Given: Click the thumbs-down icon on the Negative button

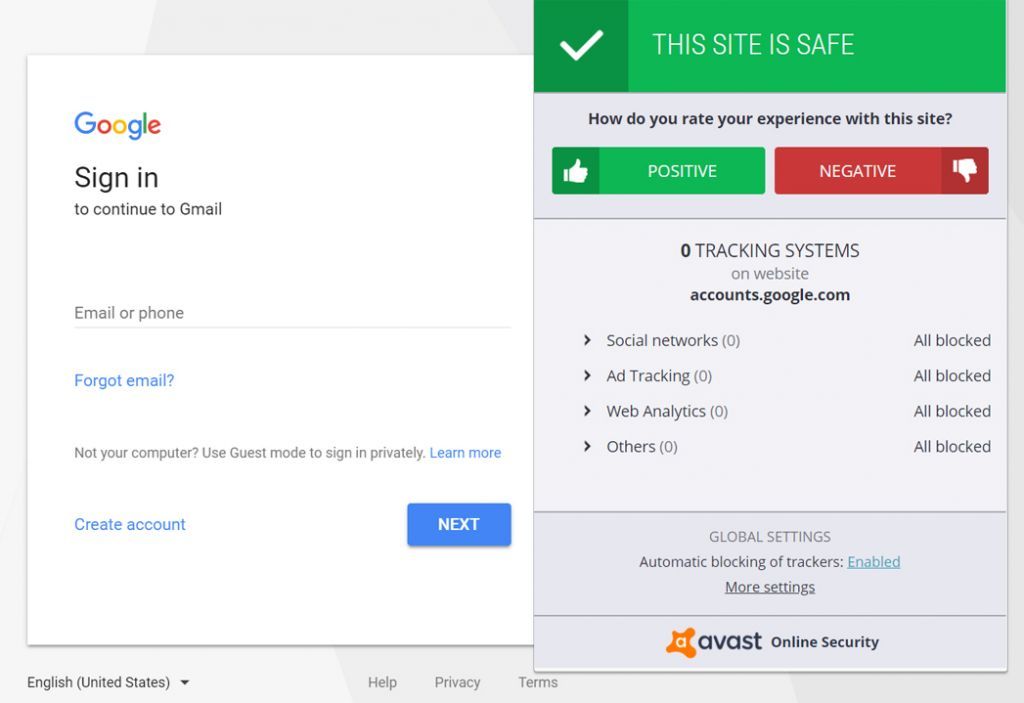Looking at the screenshot, I should coord(964,171).
